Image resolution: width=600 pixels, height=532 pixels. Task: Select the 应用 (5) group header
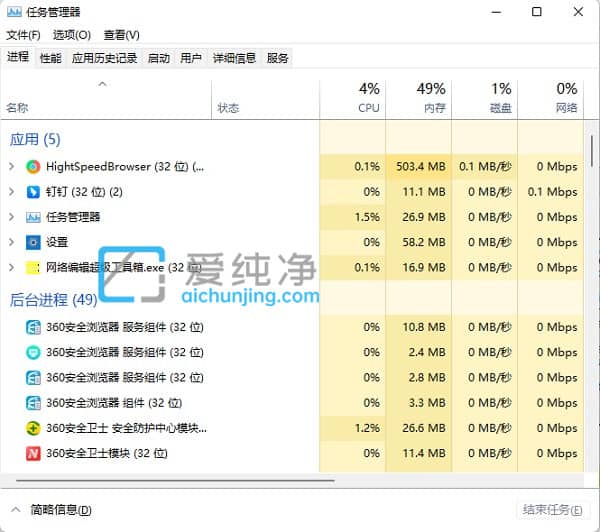point(35,139)
